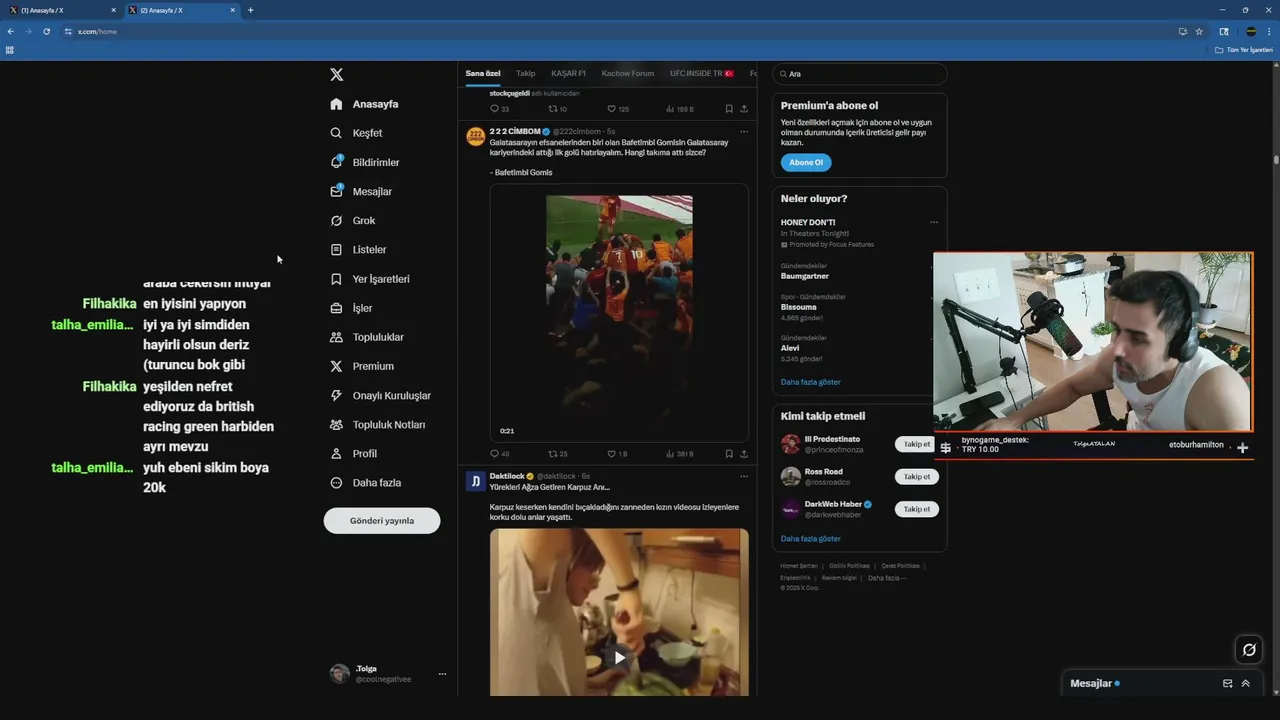Image resolution: width=1280 pixels, height=720 pixels.
Task: Switch to Takip tab
Action: (x=526, y=73)
